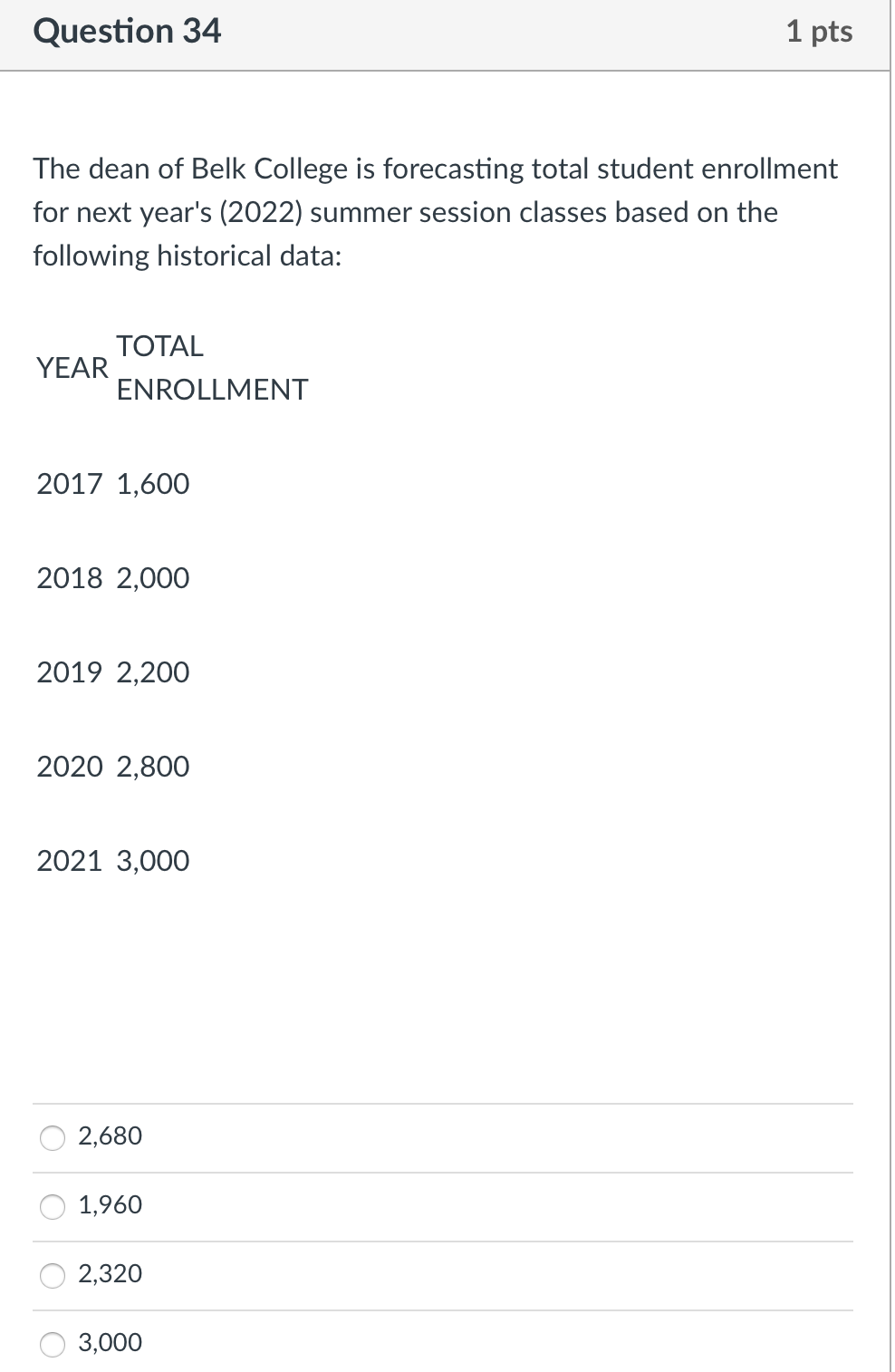Select the 2,680 answer radio button

pos(53,1137)
